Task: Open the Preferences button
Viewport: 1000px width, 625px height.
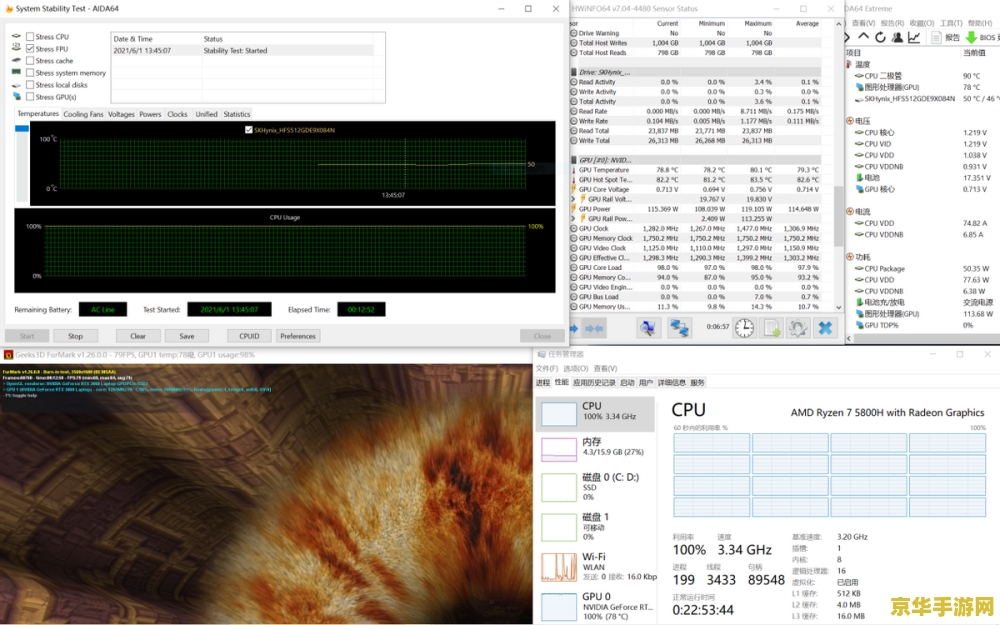Action: [x=298, y=336]
